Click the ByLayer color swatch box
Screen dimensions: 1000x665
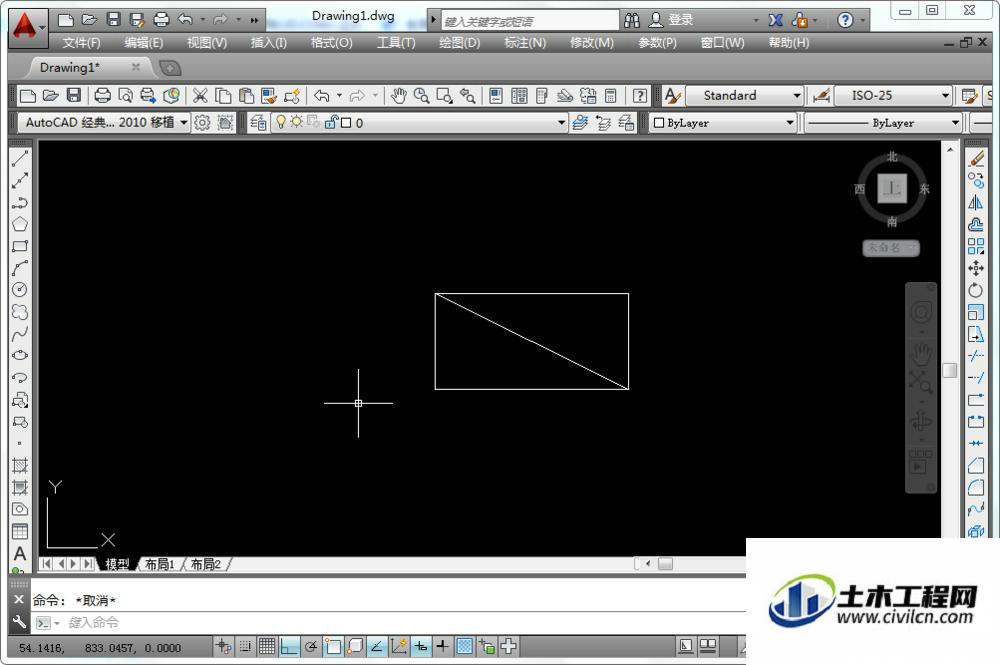[x=659, y=123]
